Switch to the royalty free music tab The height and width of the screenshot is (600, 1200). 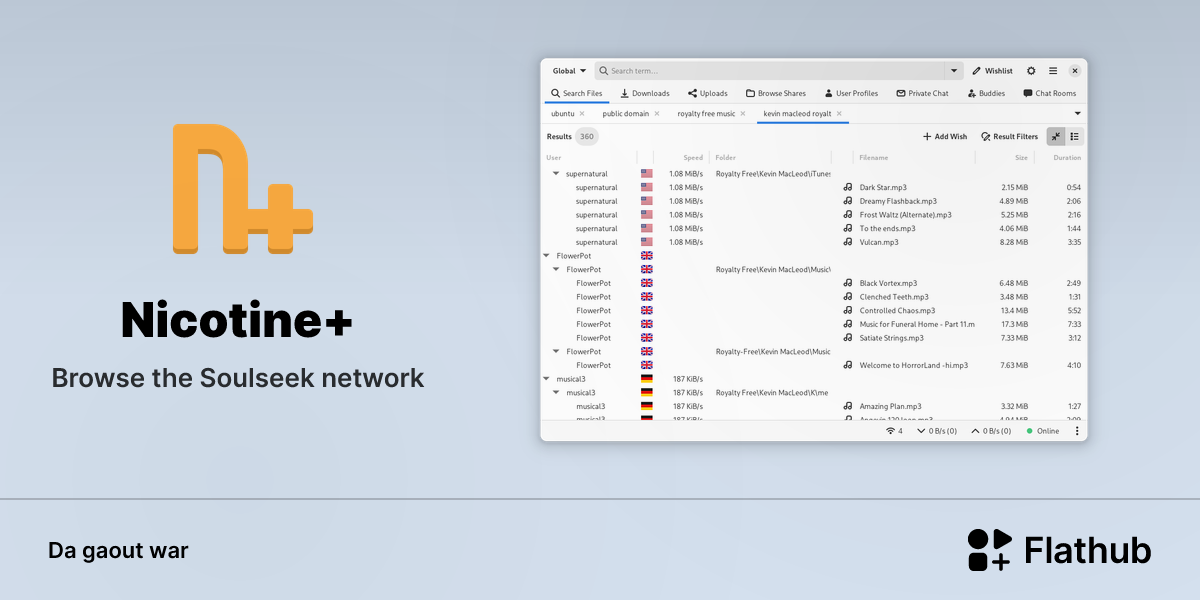706,114
